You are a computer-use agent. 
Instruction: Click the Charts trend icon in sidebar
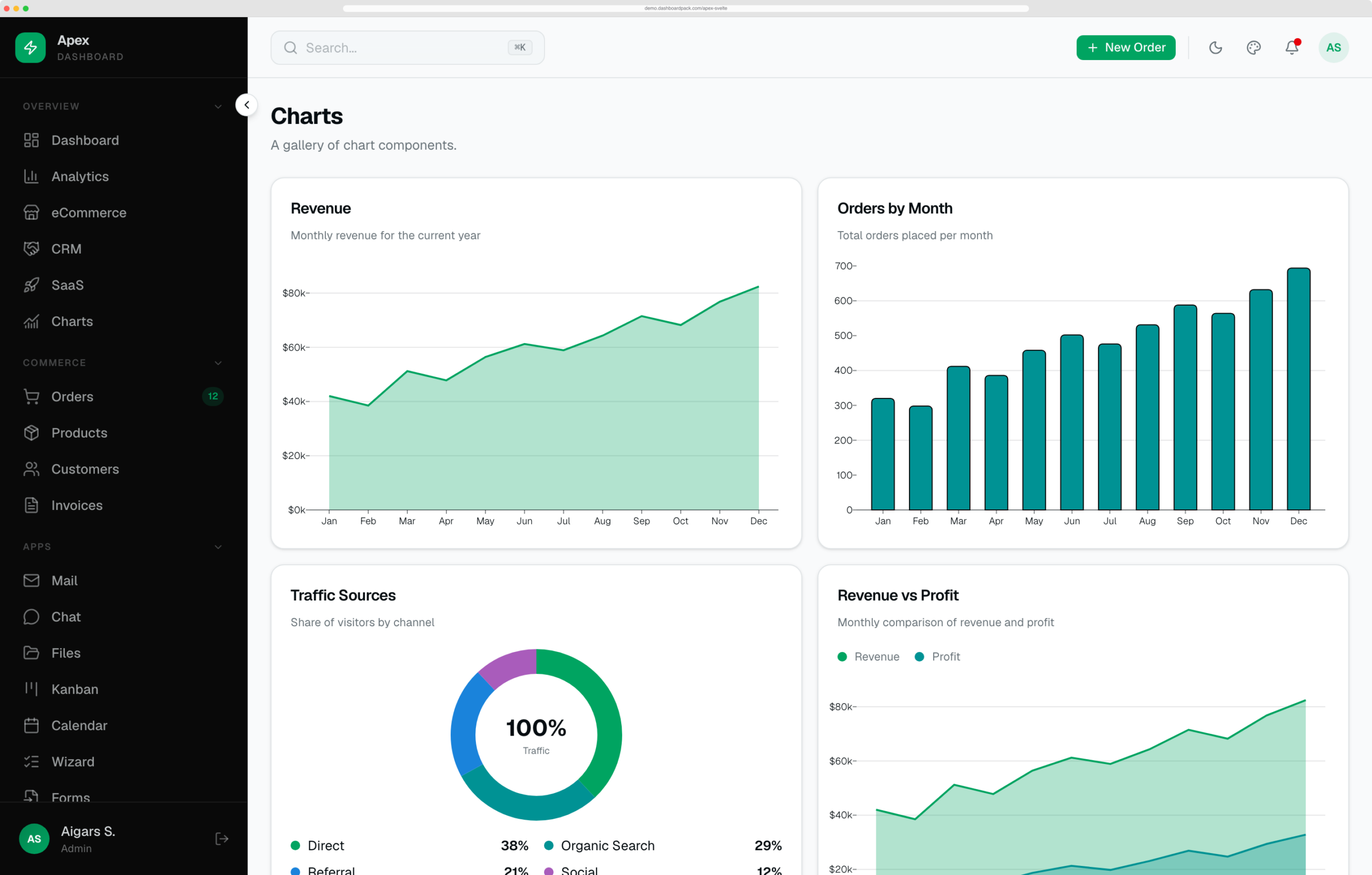click(31, 322)
